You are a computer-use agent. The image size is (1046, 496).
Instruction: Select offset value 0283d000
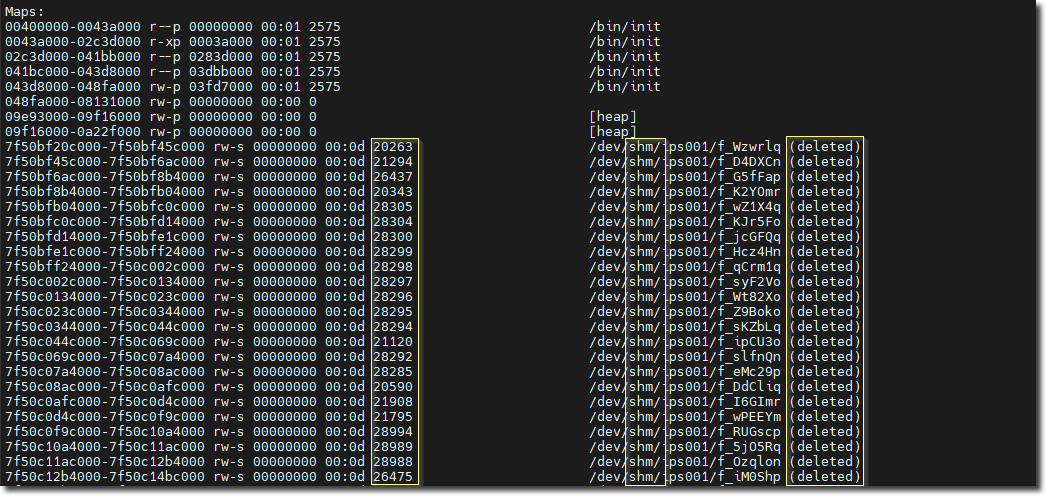[x=221, y=57]
